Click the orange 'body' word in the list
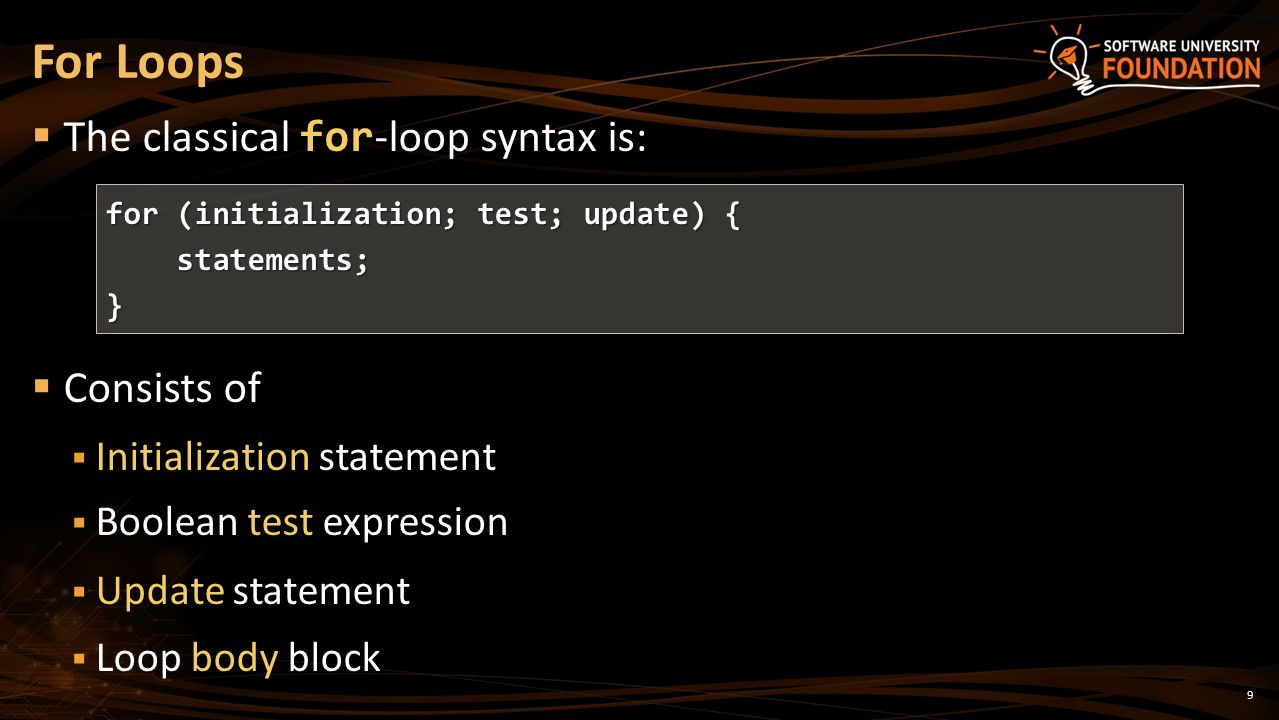 (x=234, y=658)
